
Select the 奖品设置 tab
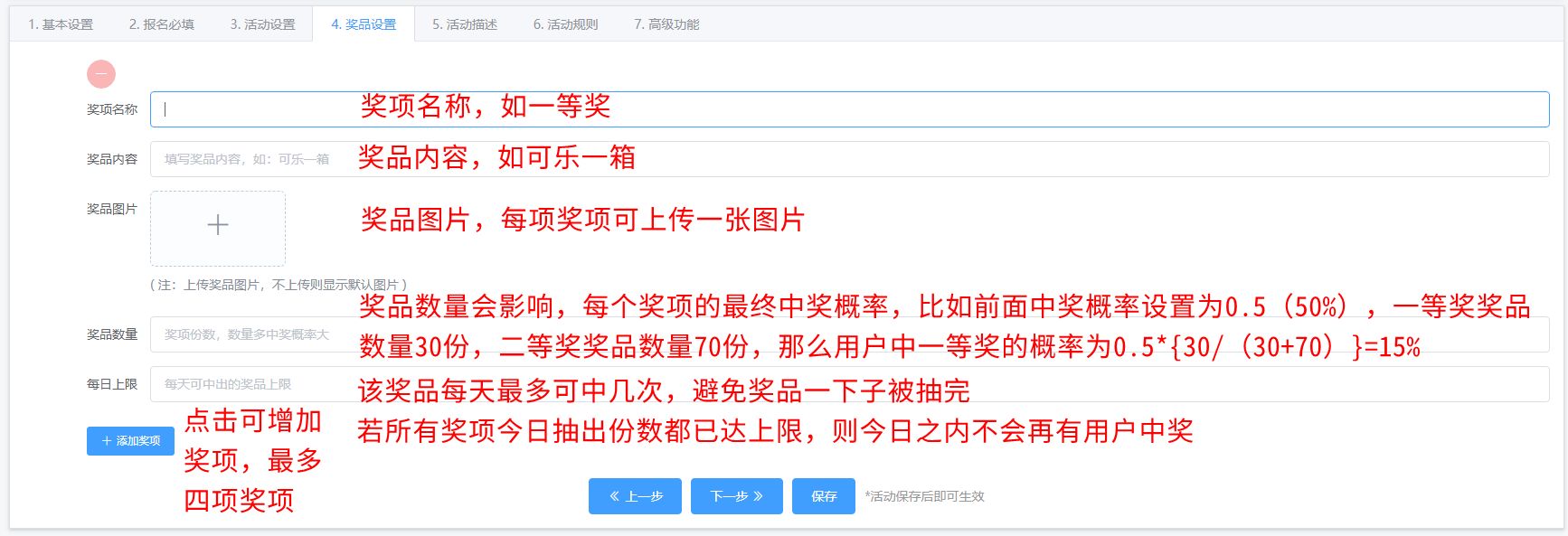tap(364, 24)
